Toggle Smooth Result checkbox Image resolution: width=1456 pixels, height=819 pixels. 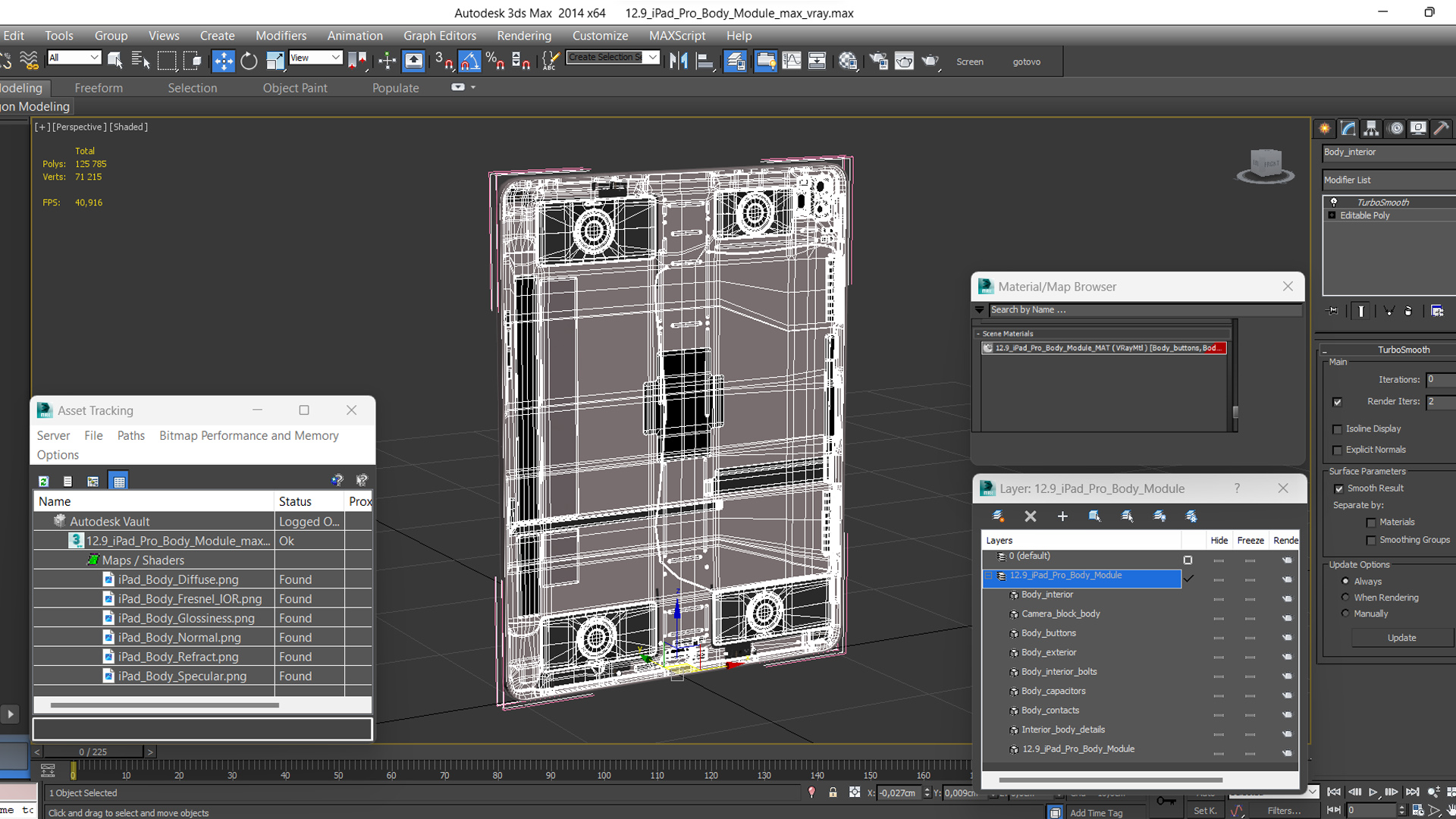pos(1338,489)
